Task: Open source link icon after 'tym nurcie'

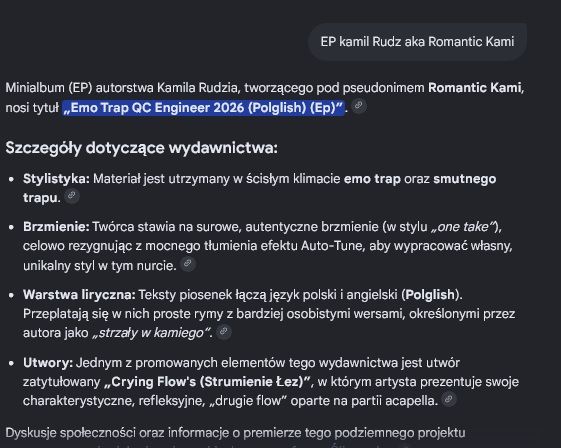Action: click(187, 264)
